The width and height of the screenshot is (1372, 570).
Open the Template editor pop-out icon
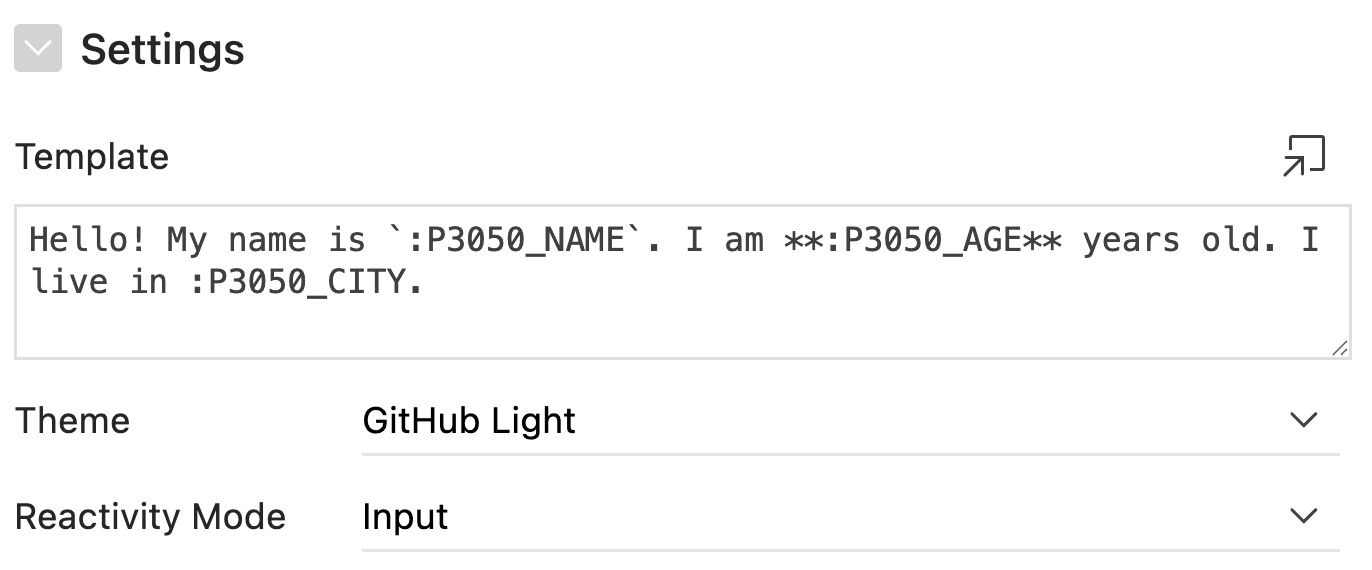[x=1303, y=156]
